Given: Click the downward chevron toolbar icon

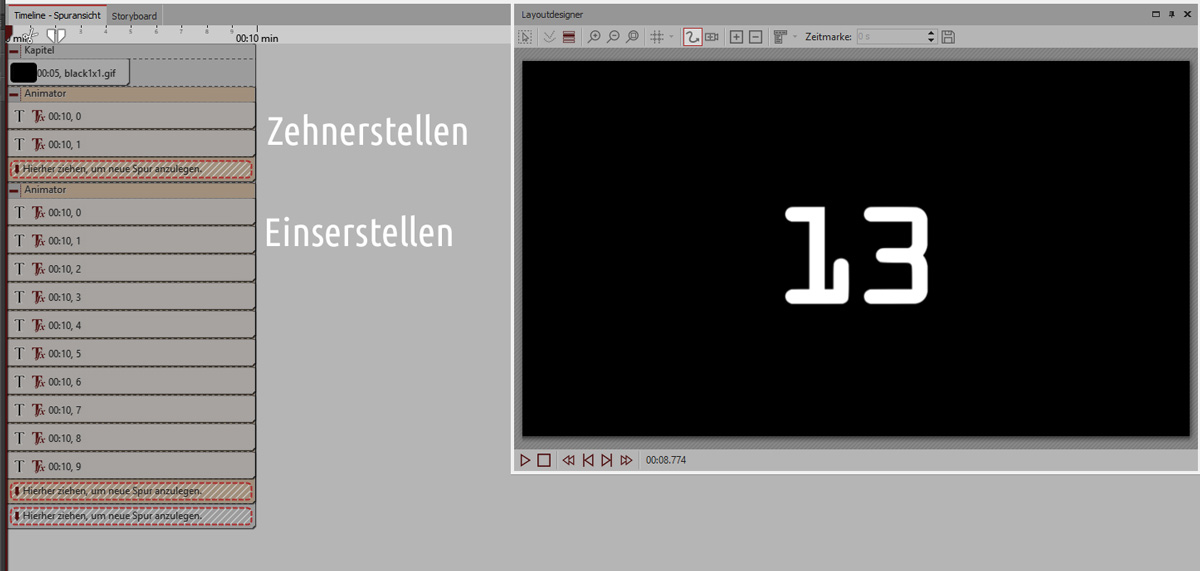Looking at the screenshot, I should point(549,37).
